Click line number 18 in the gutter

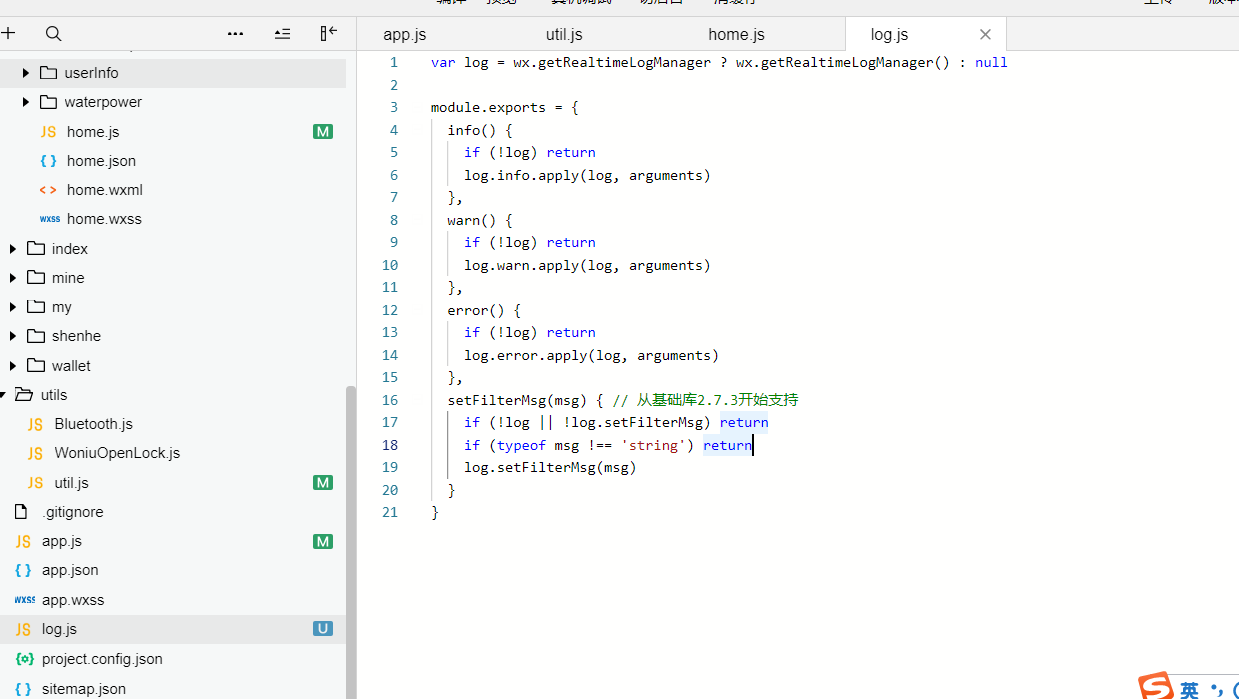[x=390, y=445]
